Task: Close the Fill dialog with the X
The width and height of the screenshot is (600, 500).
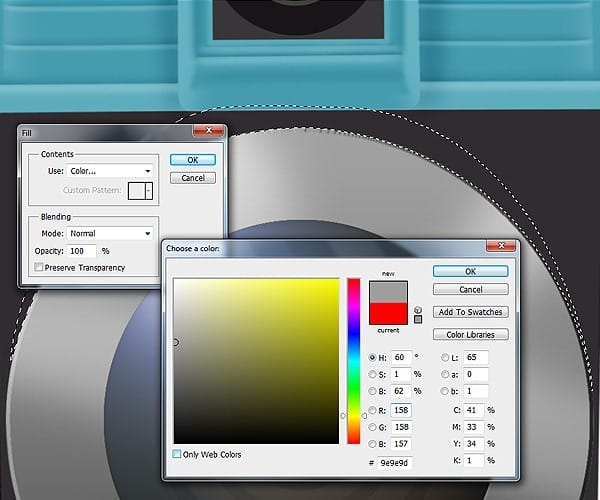Action: coord(212,131)
